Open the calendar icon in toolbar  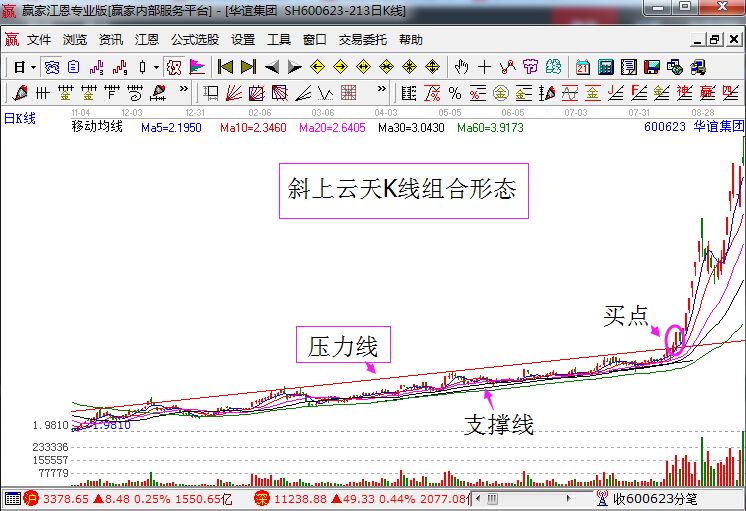click(x=583, y=67)
